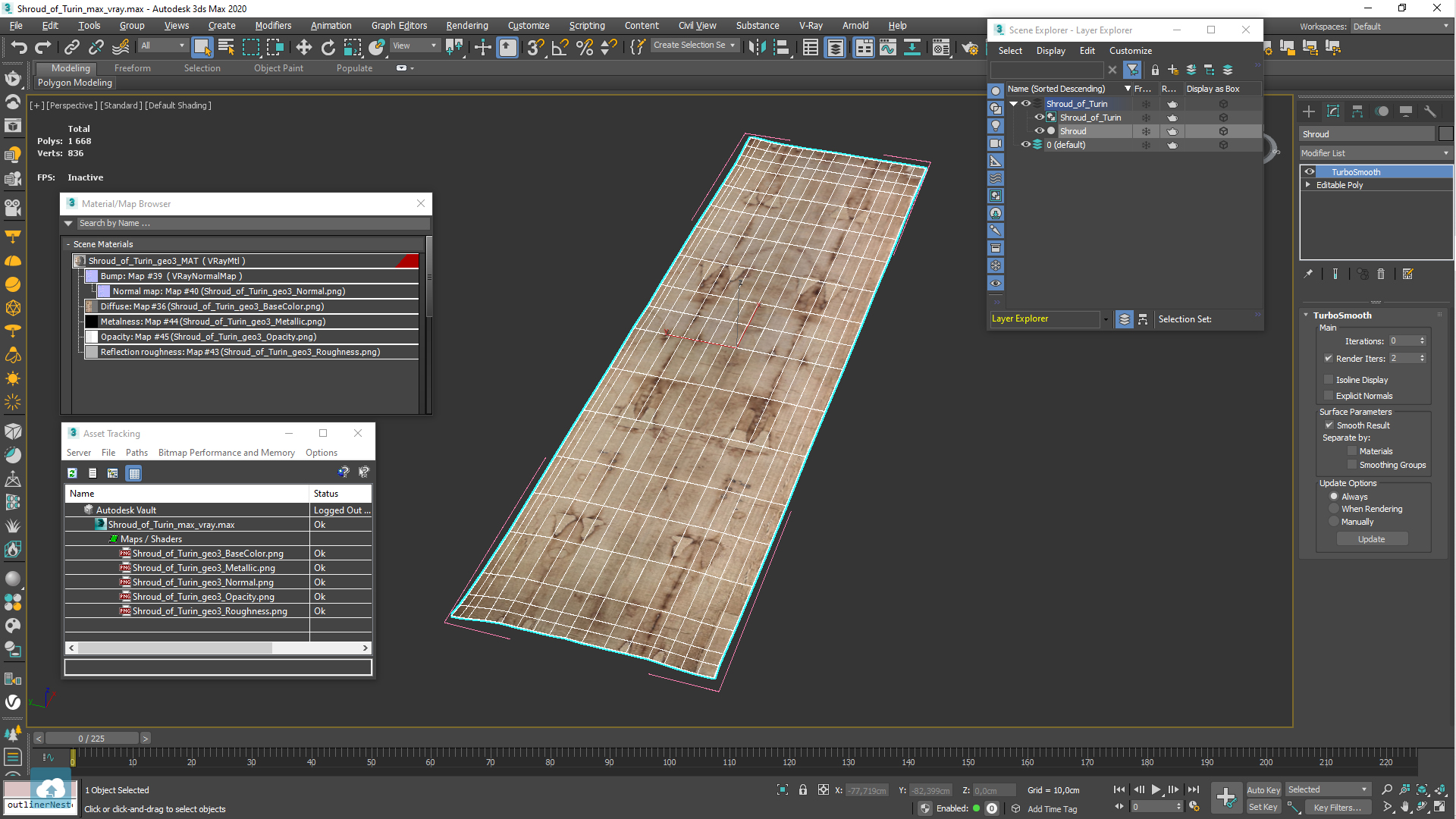
Task: Click Pin Stack icon under modifier stack
Action: 1308,274
